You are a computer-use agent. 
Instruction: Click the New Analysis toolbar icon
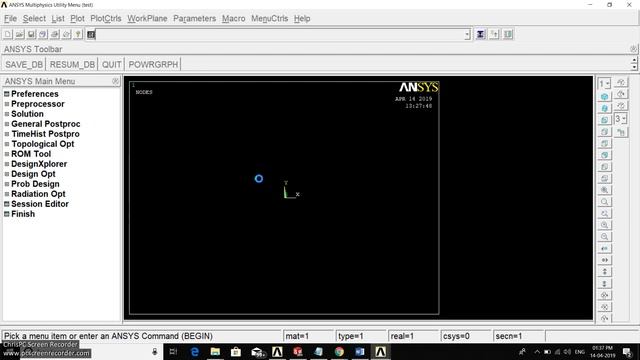(x=8, y=34)
